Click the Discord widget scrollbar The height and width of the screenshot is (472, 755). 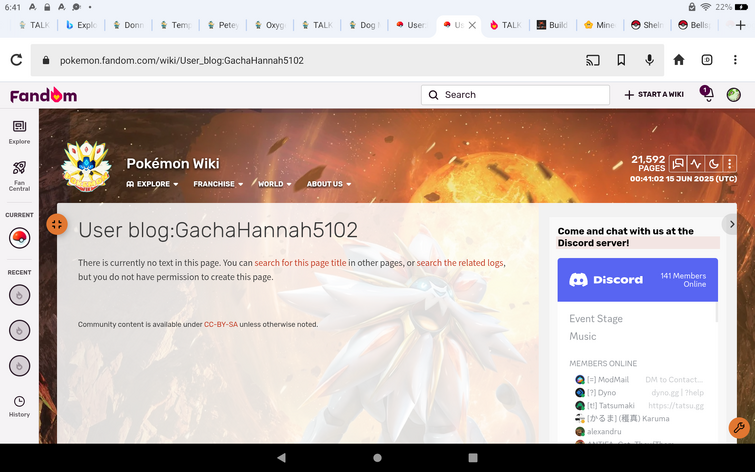(717, 313)
